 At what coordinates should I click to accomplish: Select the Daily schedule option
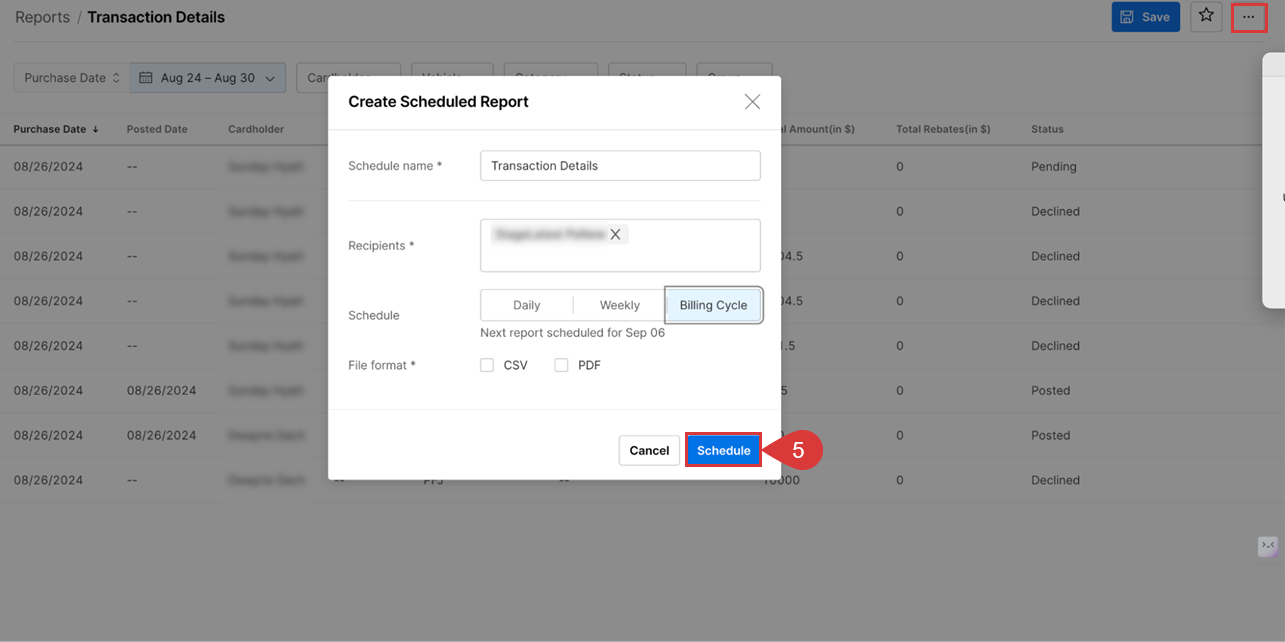click(526, 305)
